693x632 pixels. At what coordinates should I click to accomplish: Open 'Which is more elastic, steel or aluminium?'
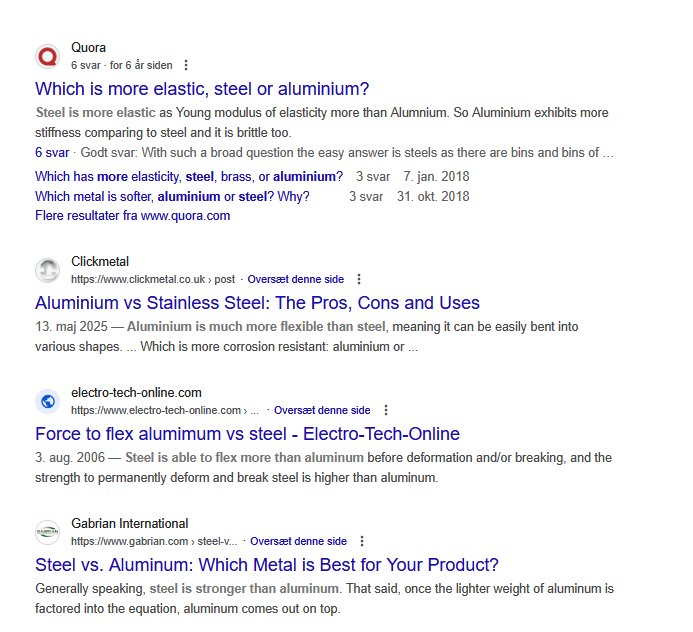(x=202, y=89)
